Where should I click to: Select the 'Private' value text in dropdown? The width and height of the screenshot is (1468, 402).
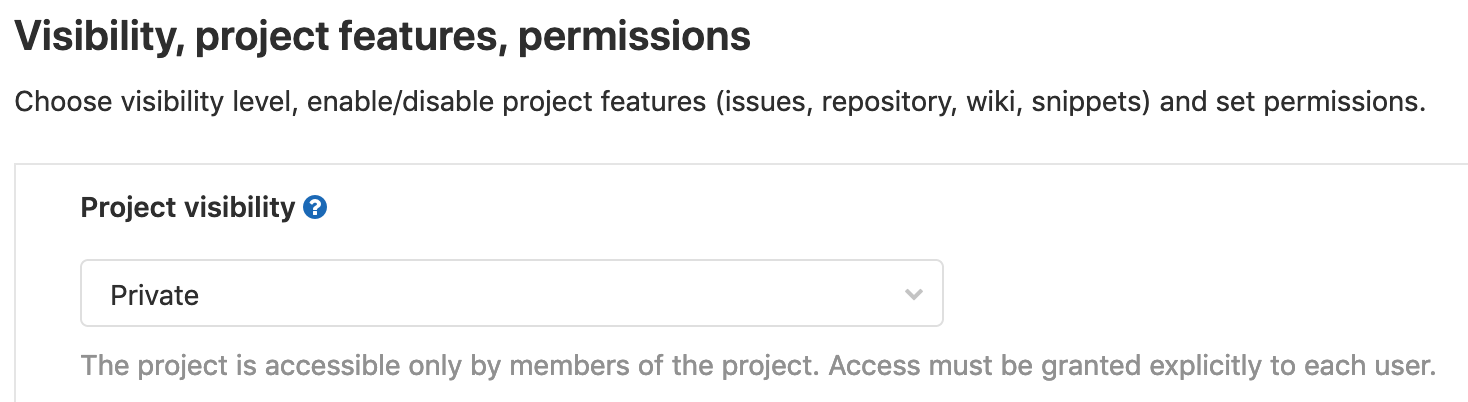(x=155, y=296)
